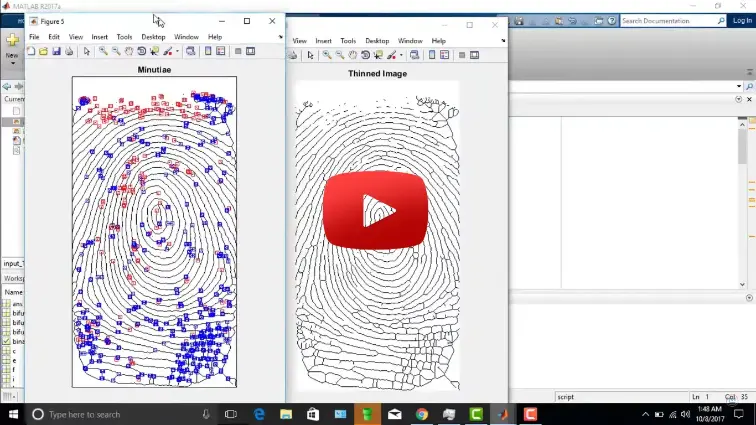Image resolution: width=756 pixels, height=425 pixels.
Task: Activate Zoom In in Thinned Image window toolbar
Action: [327, 55]
